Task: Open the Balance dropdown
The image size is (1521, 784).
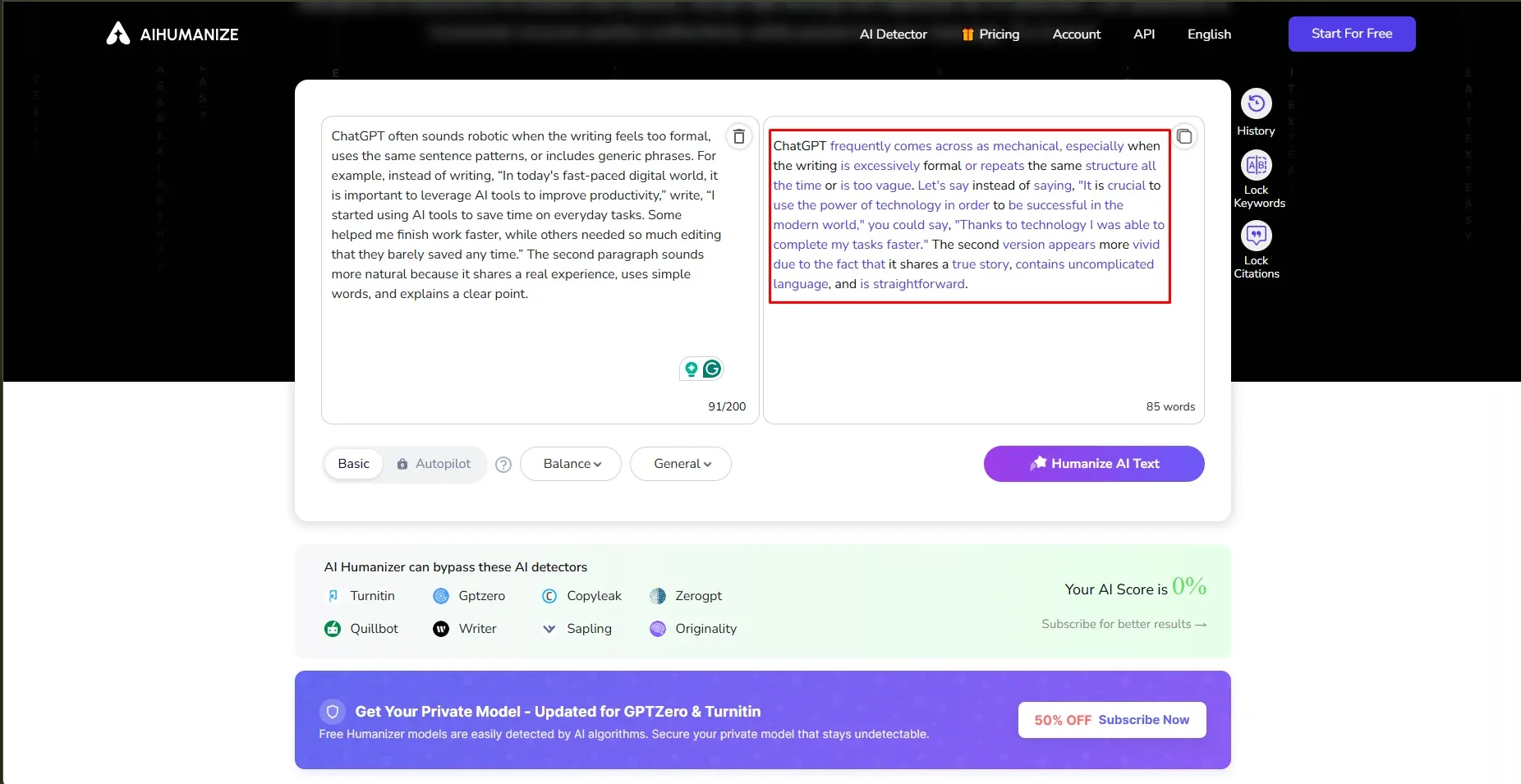Action: point(571,464)
